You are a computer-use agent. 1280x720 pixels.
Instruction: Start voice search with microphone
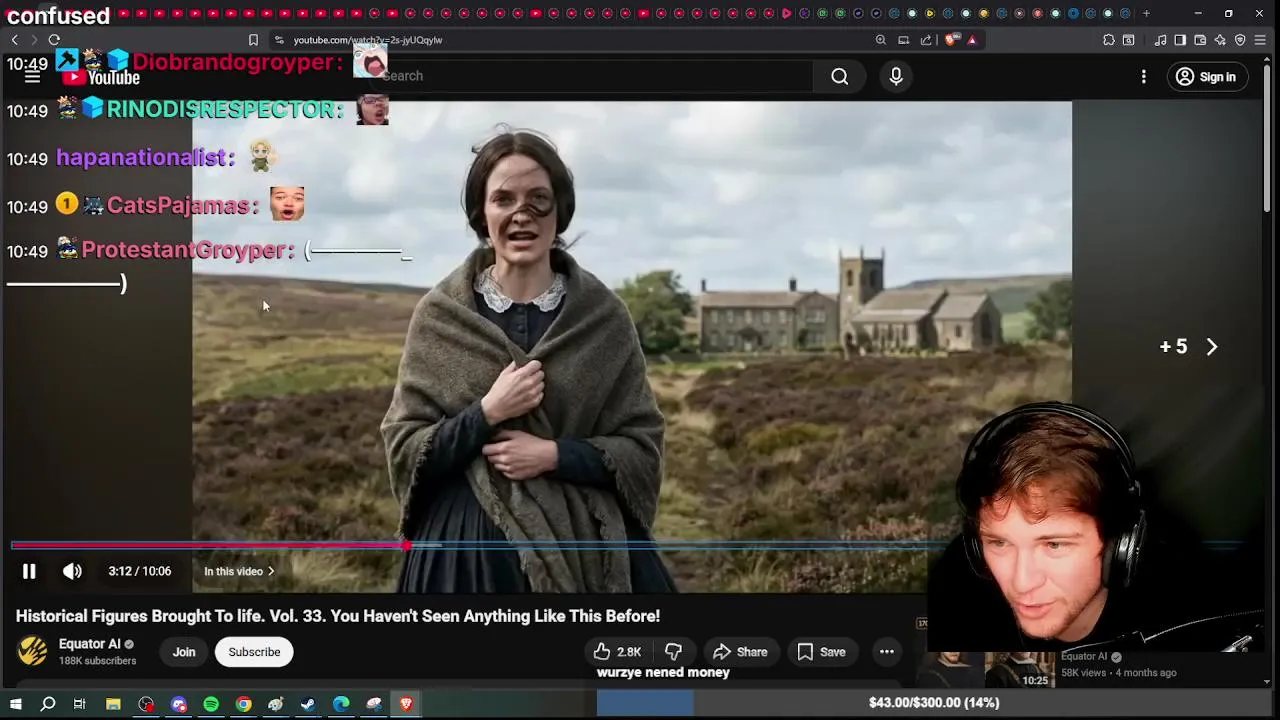pyautogui.click(x=896, y=76)
